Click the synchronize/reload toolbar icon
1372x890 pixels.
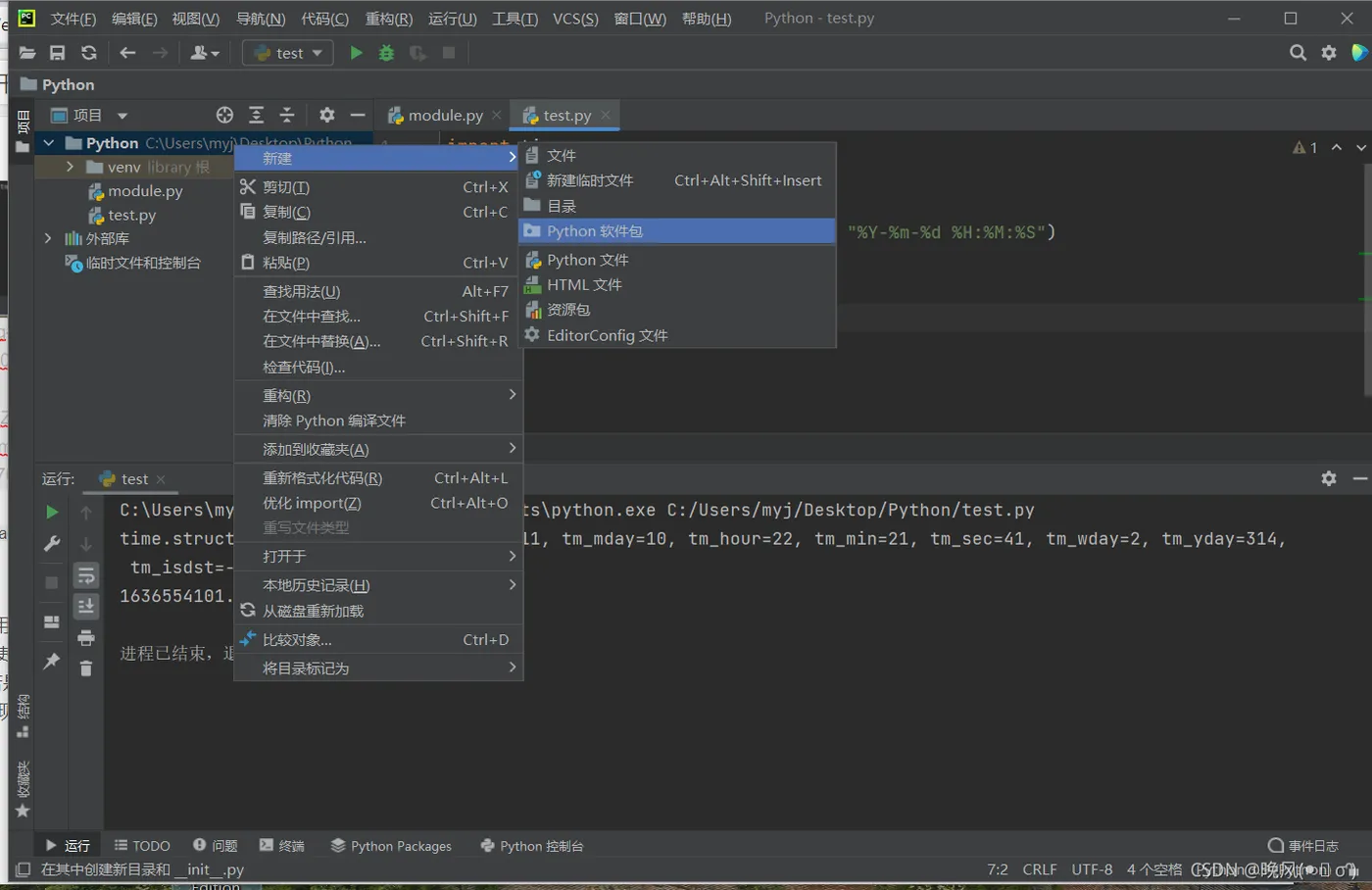tap(89, 53)
